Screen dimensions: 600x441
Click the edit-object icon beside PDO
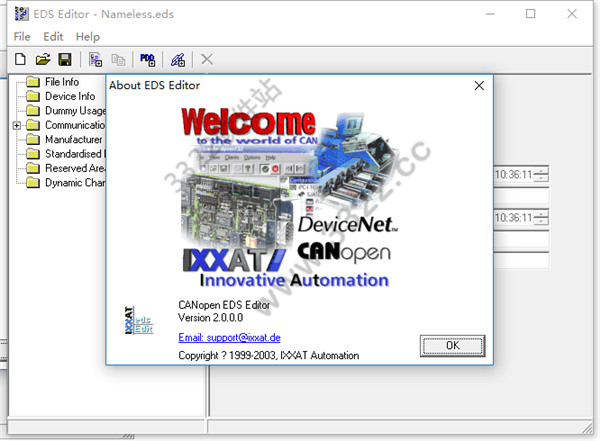(177, 60)
